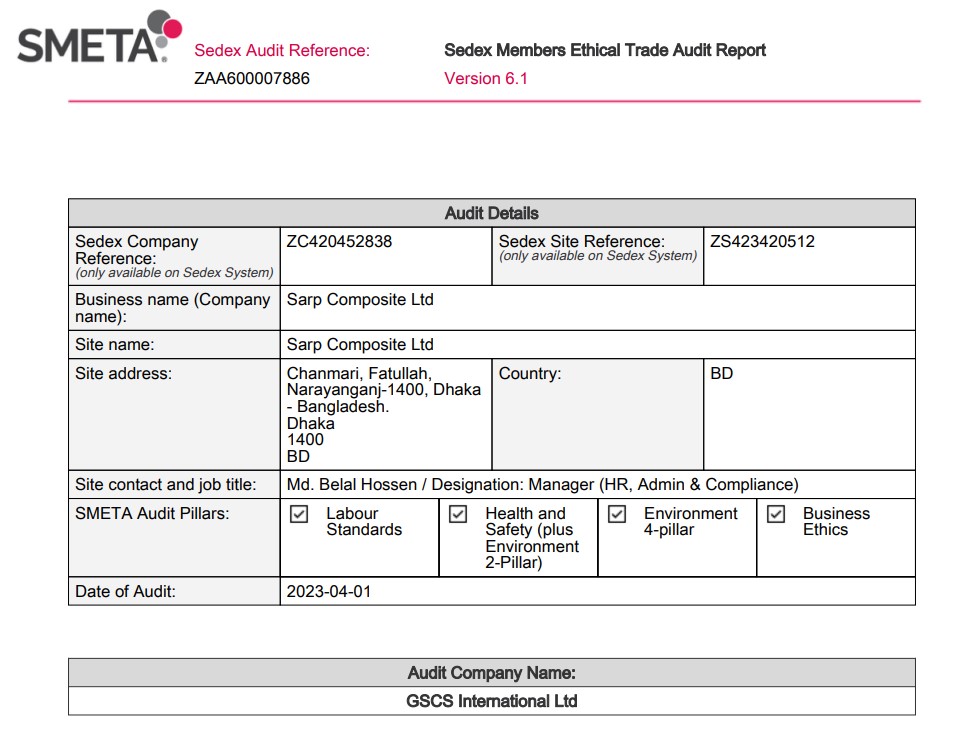The width and height of the screenshot is (977, 748).
Task: Click GSCS International Ltd company name
Action: [491, 701]
